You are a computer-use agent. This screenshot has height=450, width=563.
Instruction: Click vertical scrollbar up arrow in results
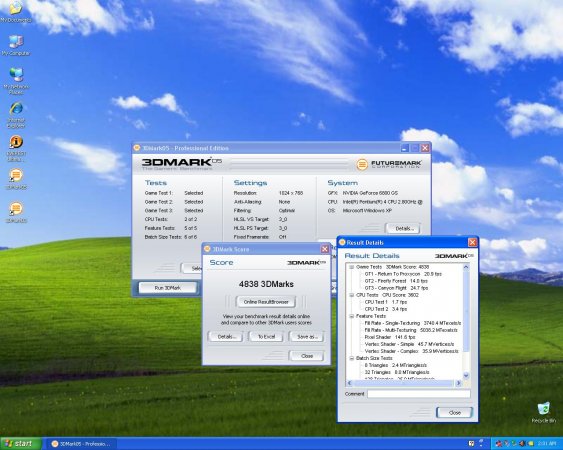466,267
